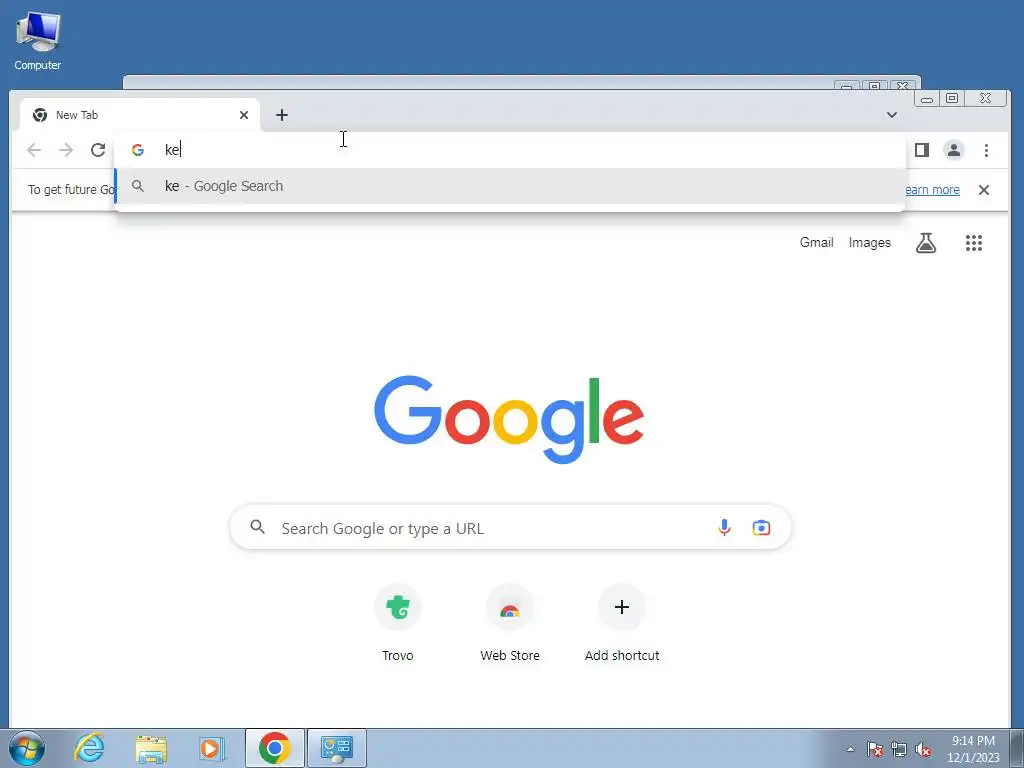
Task: Click the control panel taskbar button
Action: (337, 748)
